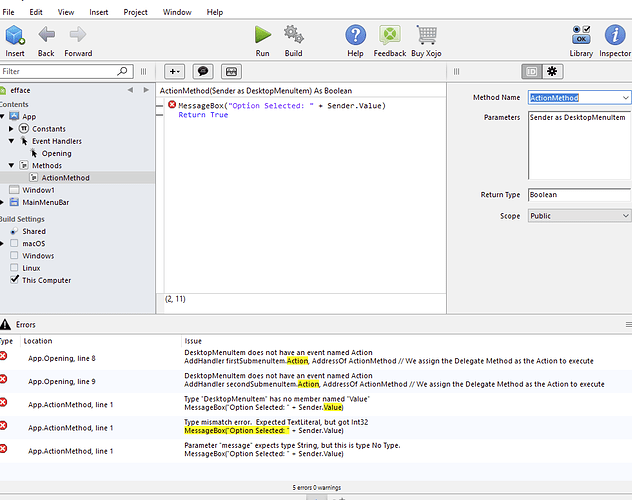The image size is (632, 500).
Task: Click the Buy Xojo shopping cart icon
Action: tap(426, 35)
